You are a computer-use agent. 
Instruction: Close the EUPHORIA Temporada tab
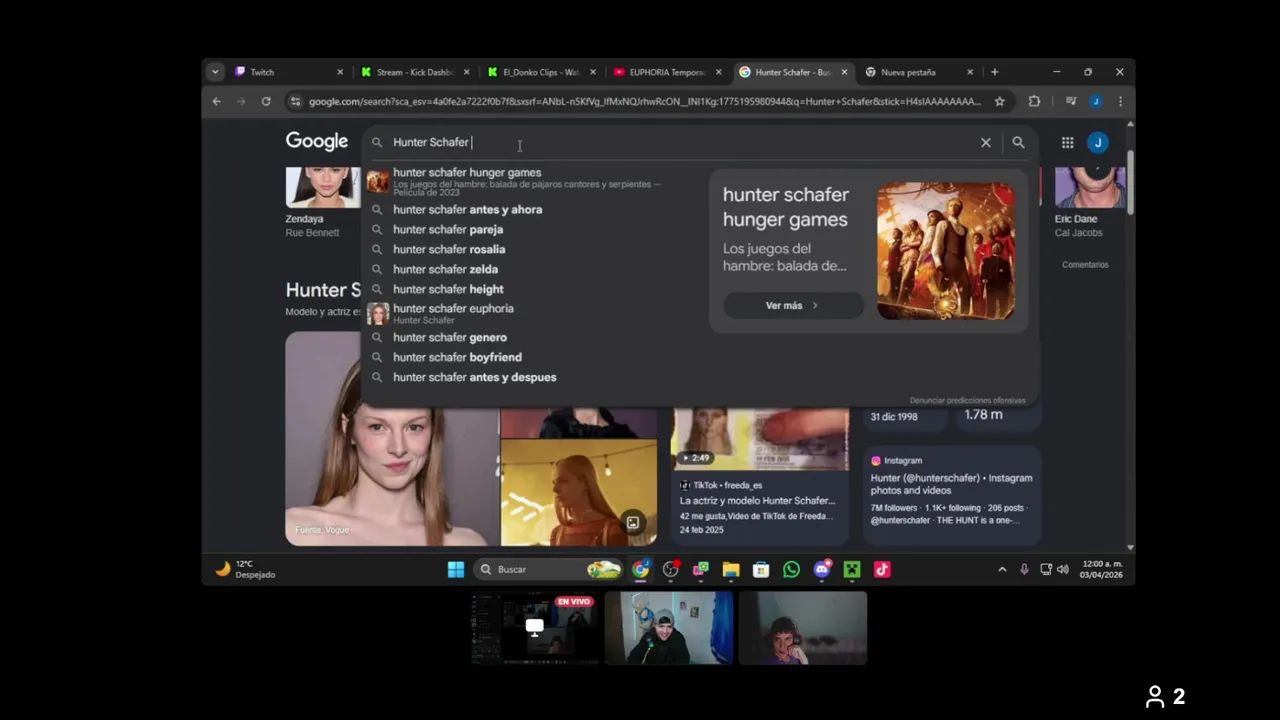click(718, 72)
